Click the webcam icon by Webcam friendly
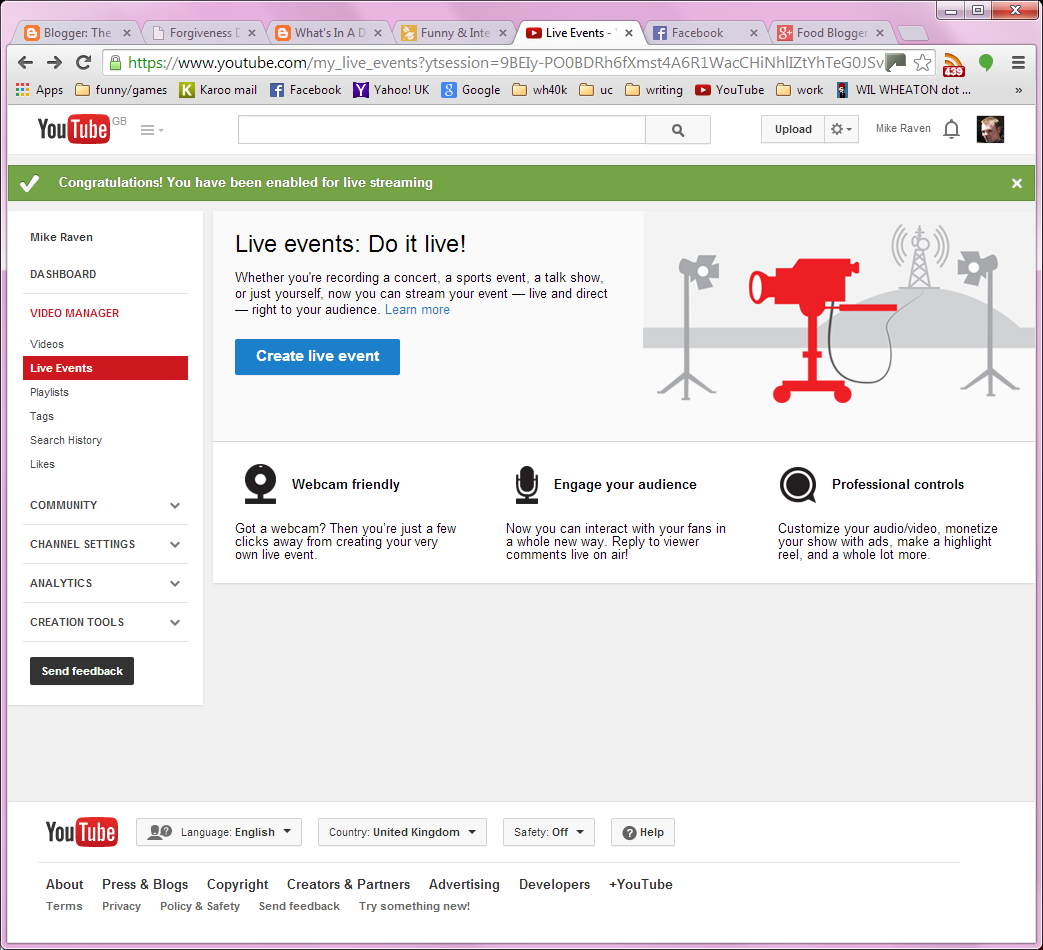 (x=260, y=483)
